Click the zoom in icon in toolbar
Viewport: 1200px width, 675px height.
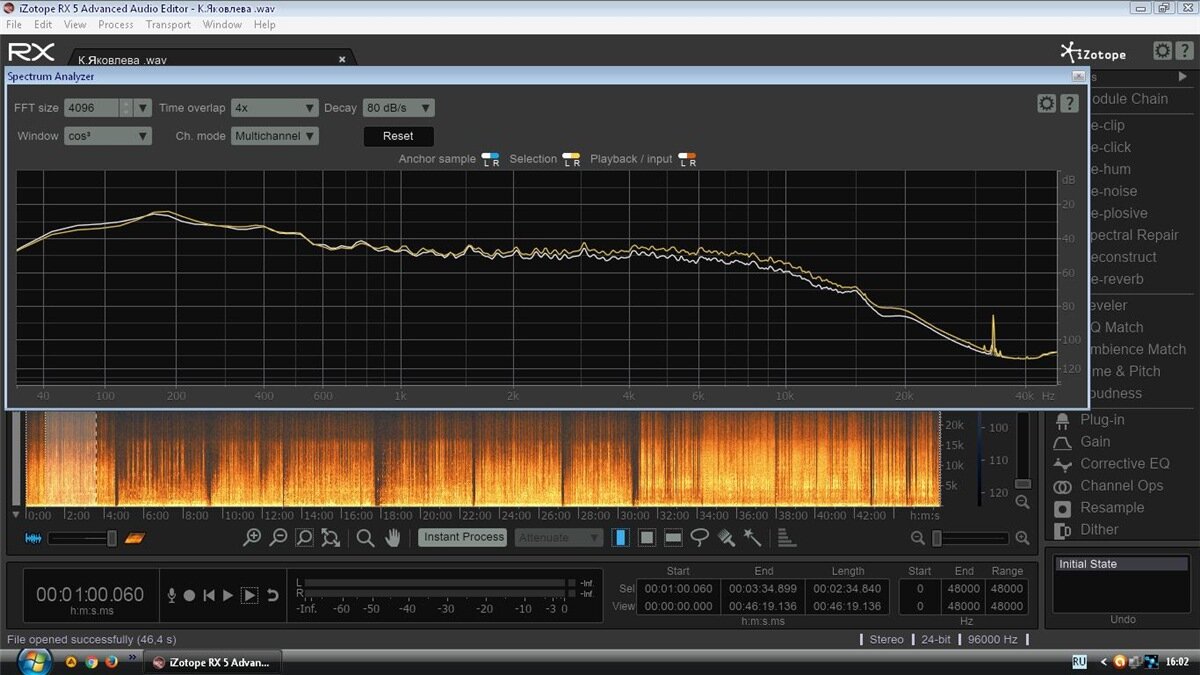pos(252,537)
